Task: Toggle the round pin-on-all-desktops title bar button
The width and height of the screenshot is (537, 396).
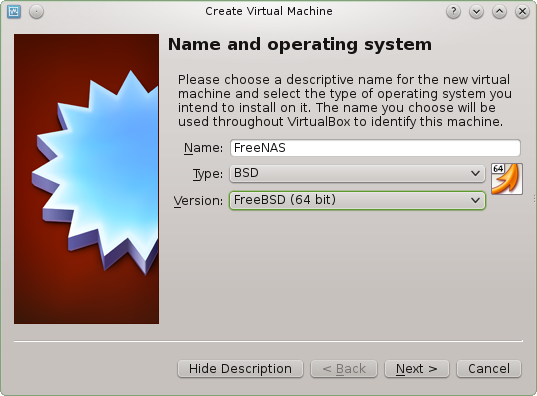Action: [36, 12]
